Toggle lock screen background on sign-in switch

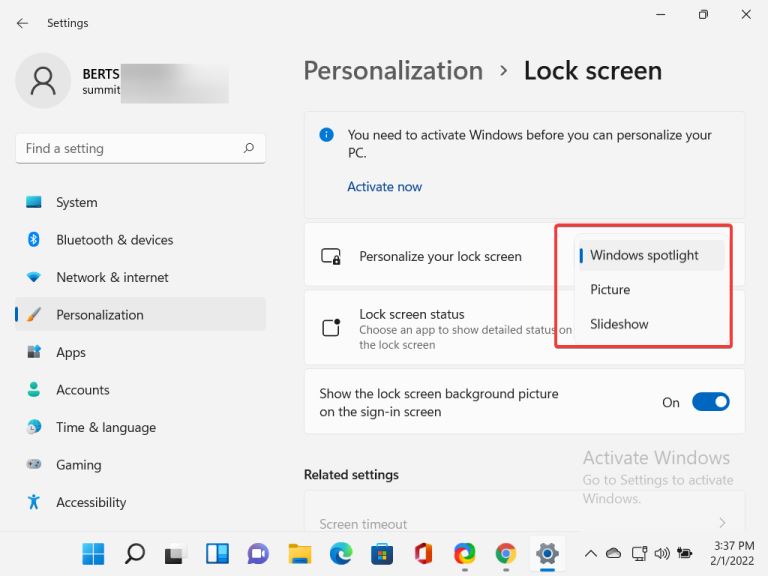pos(711,402)
